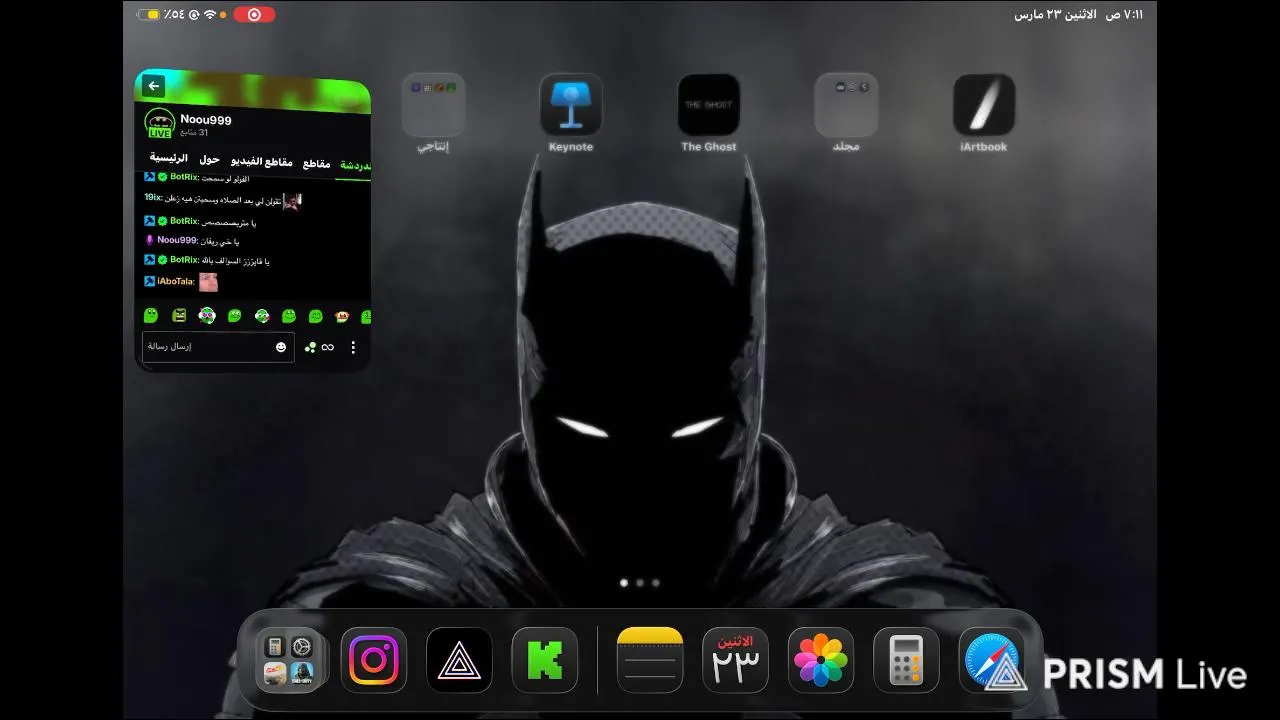The width and height of the screenshot is (1280, 720).
Task: Open Photos from the dock
Action: click(x=821, y=660)
